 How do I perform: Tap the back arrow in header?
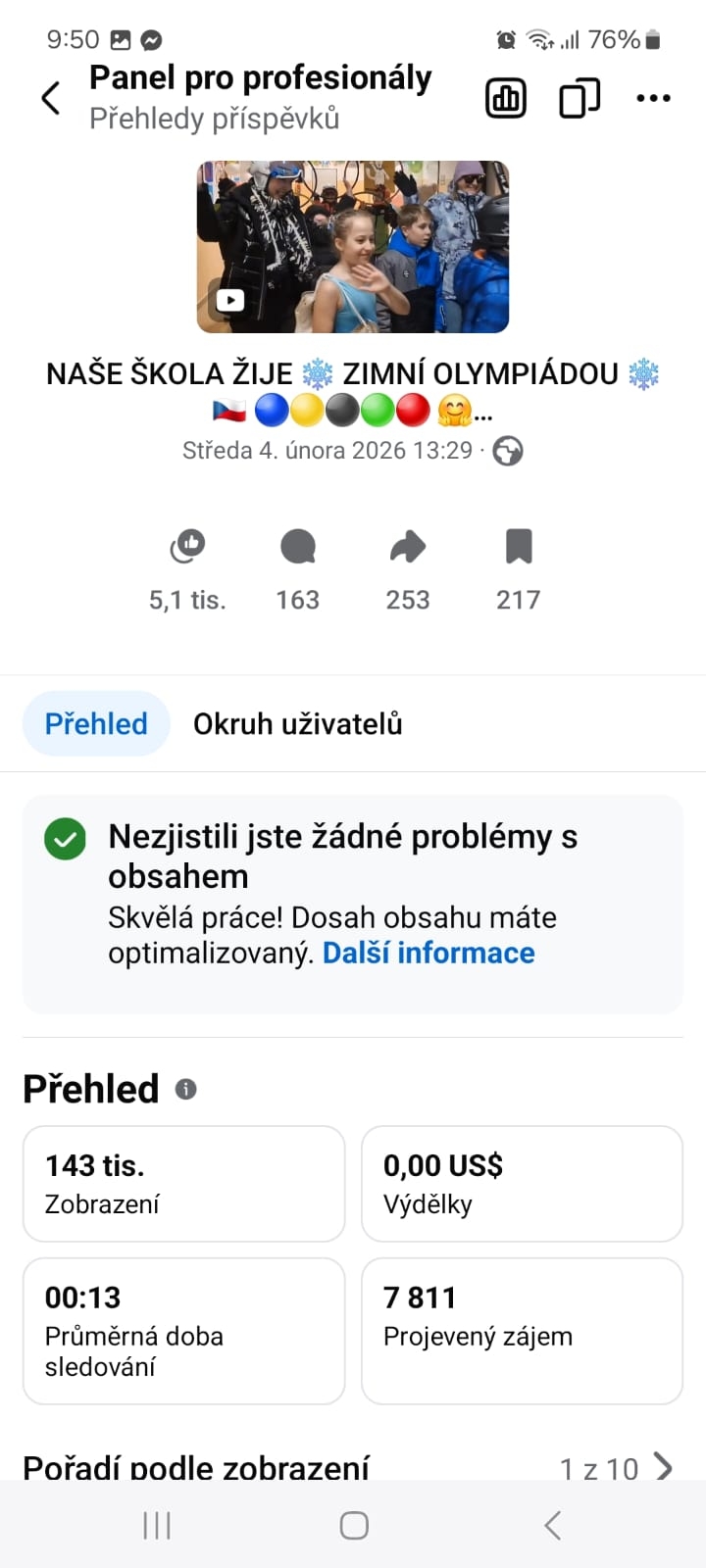(51, 98)
